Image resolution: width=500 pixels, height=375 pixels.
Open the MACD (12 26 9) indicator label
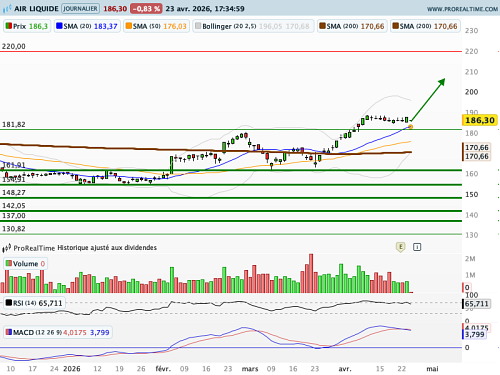58,332
